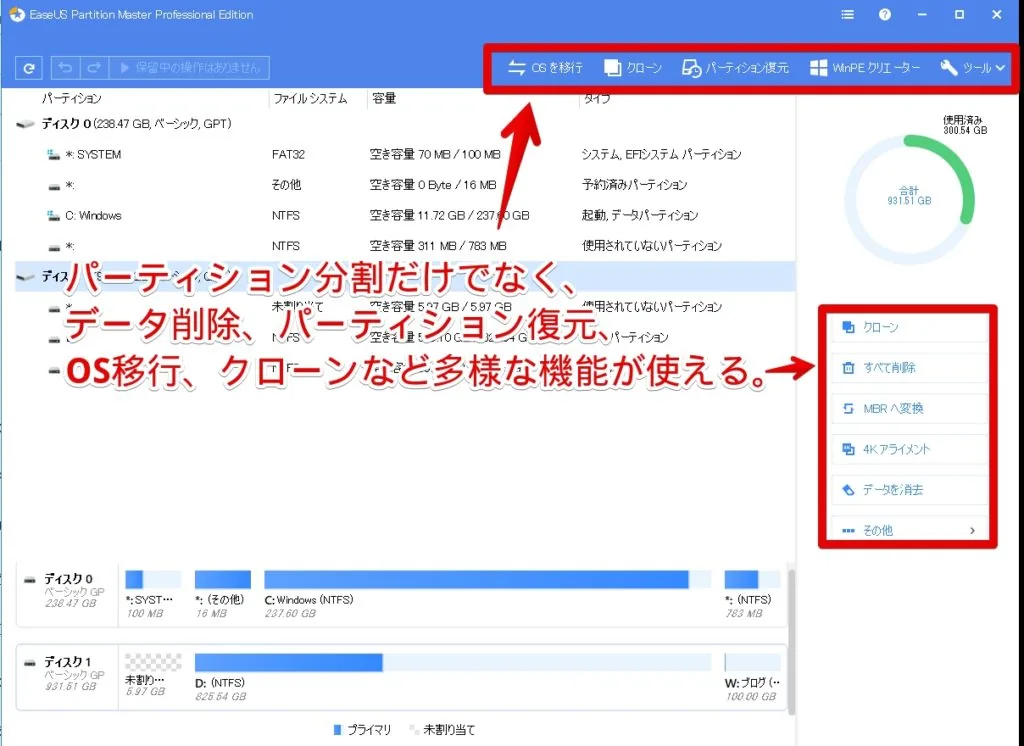
Task: Expand the その他 more options item
Action: [909, 530]
